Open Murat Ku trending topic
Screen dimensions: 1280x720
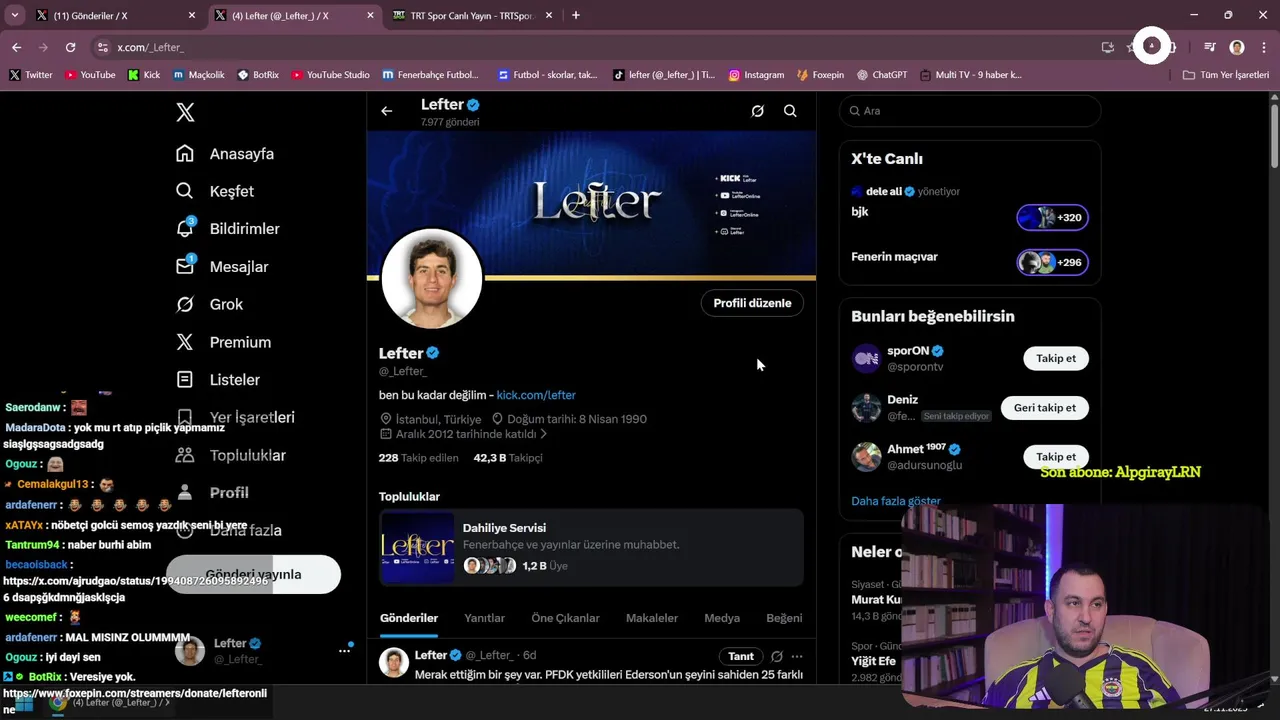coord(876,600)
